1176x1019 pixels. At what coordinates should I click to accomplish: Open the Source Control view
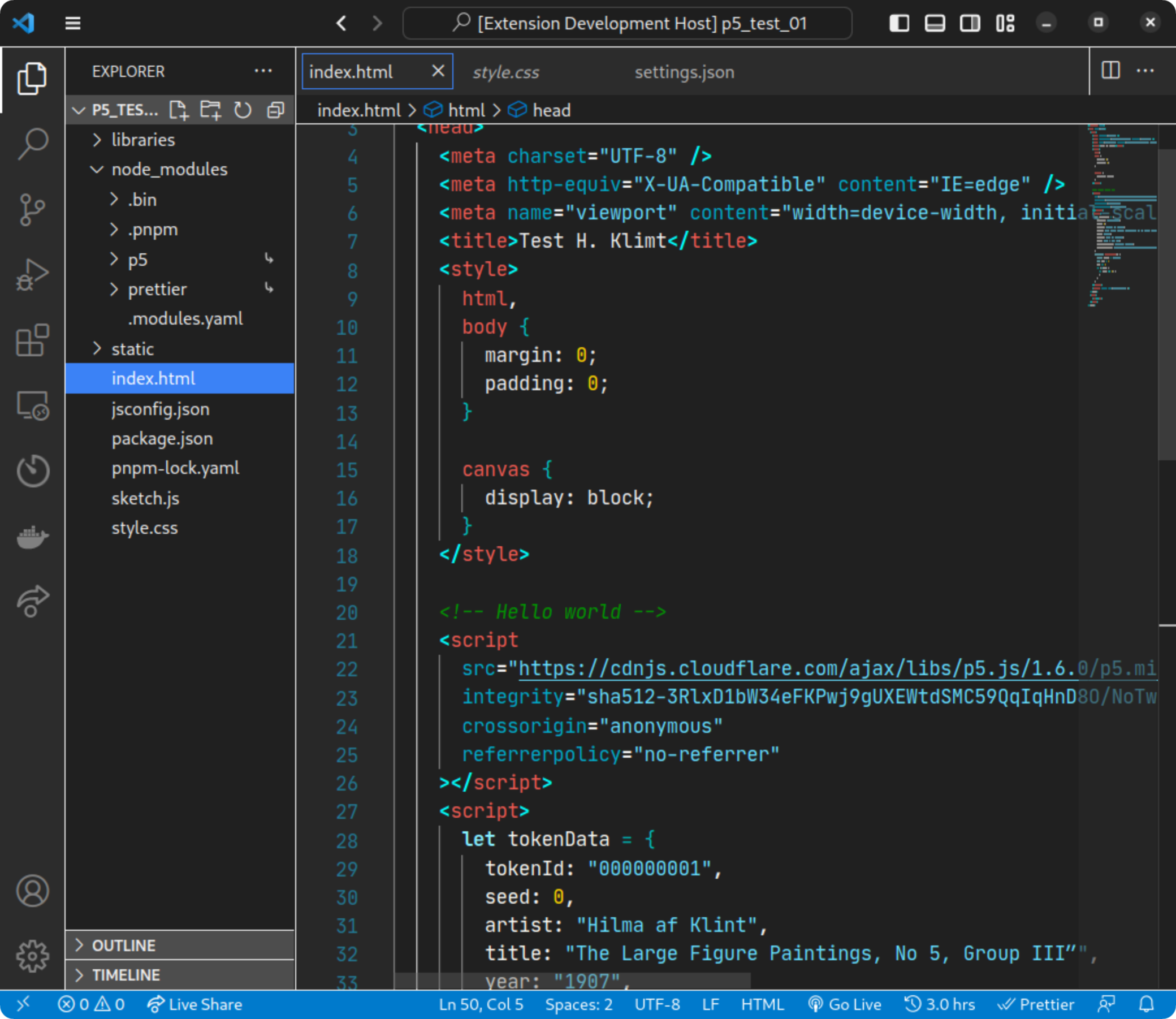[x=32, y=209]
